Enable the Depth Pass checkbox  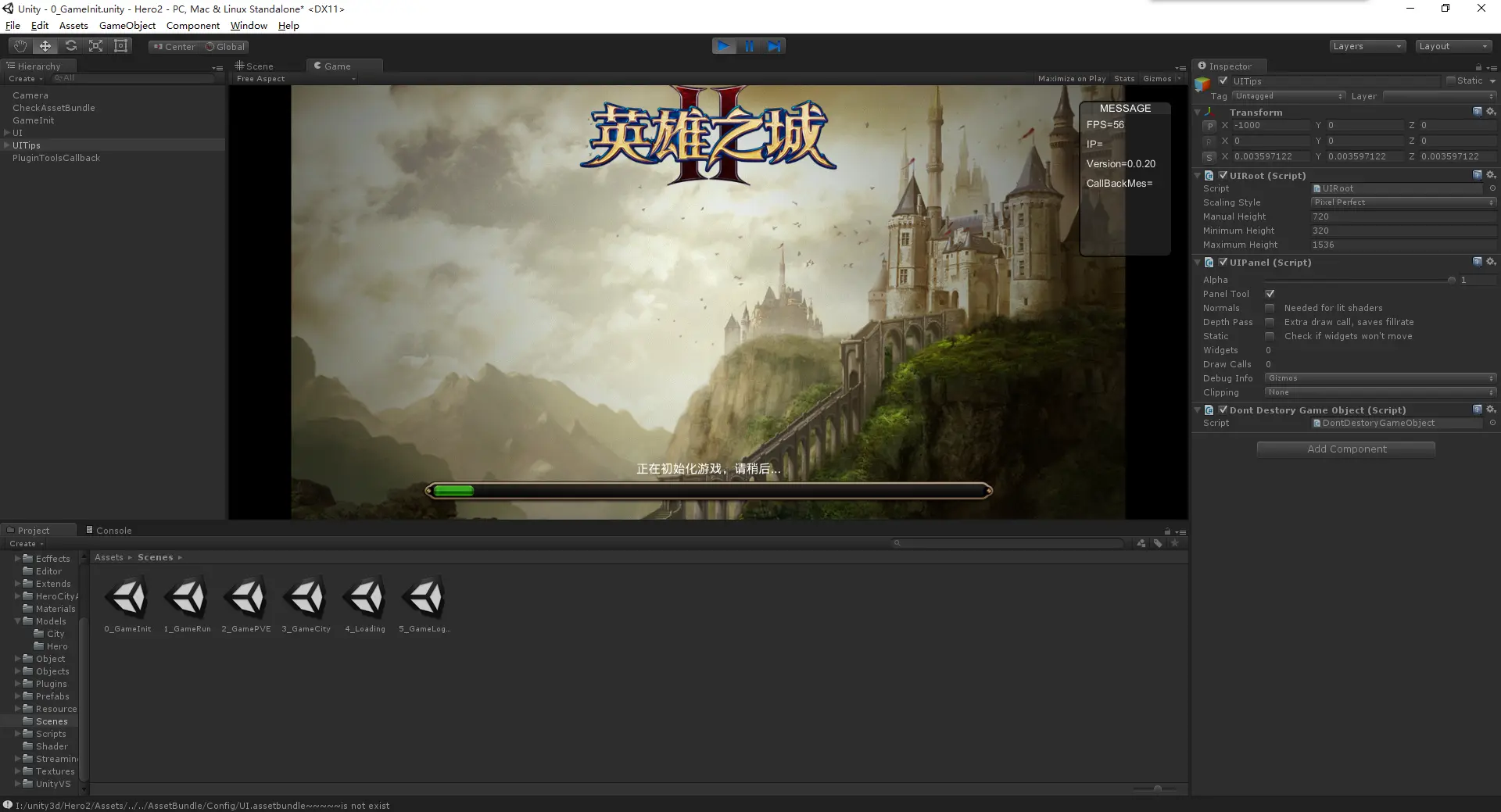pyautogui.click(x=1270, y=322)
